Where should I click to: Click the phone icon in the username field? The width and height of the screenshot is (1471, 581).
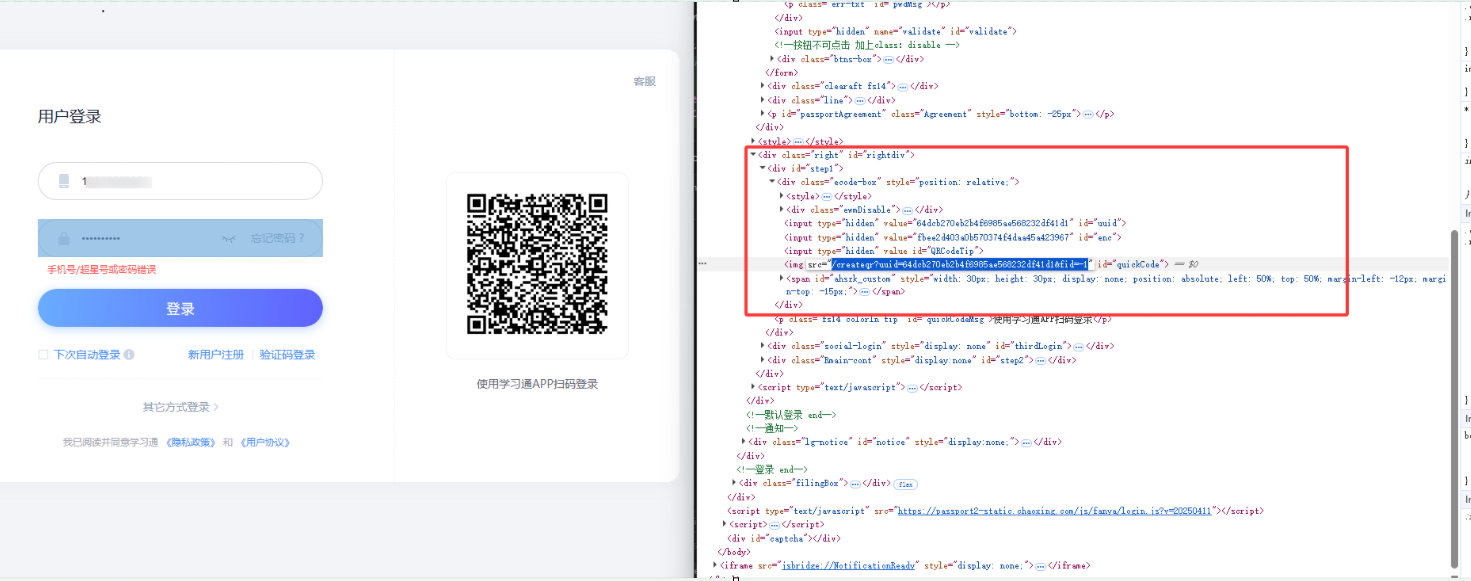click(x=62, y=181)
